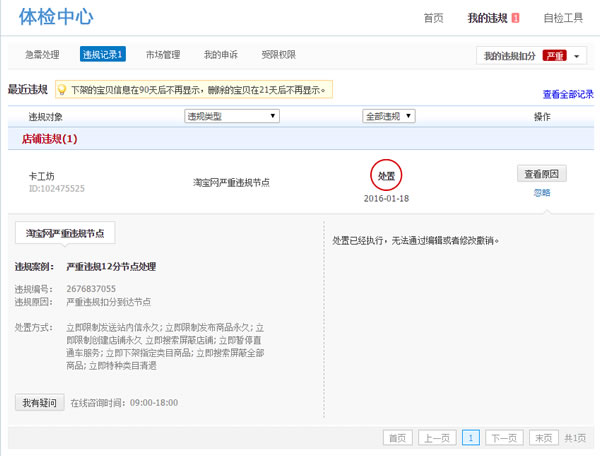Click the 体检中心 logo title
Viewport: 600px width, 456px height.
pos(58,17)
